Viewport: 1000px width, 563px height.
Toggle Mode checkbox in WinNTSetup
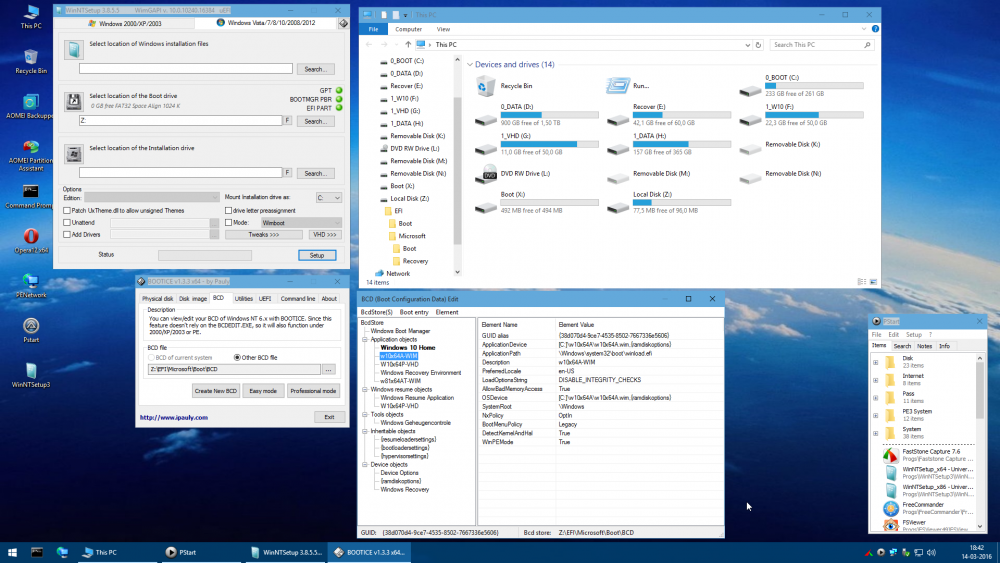click(x=228, y=223)
